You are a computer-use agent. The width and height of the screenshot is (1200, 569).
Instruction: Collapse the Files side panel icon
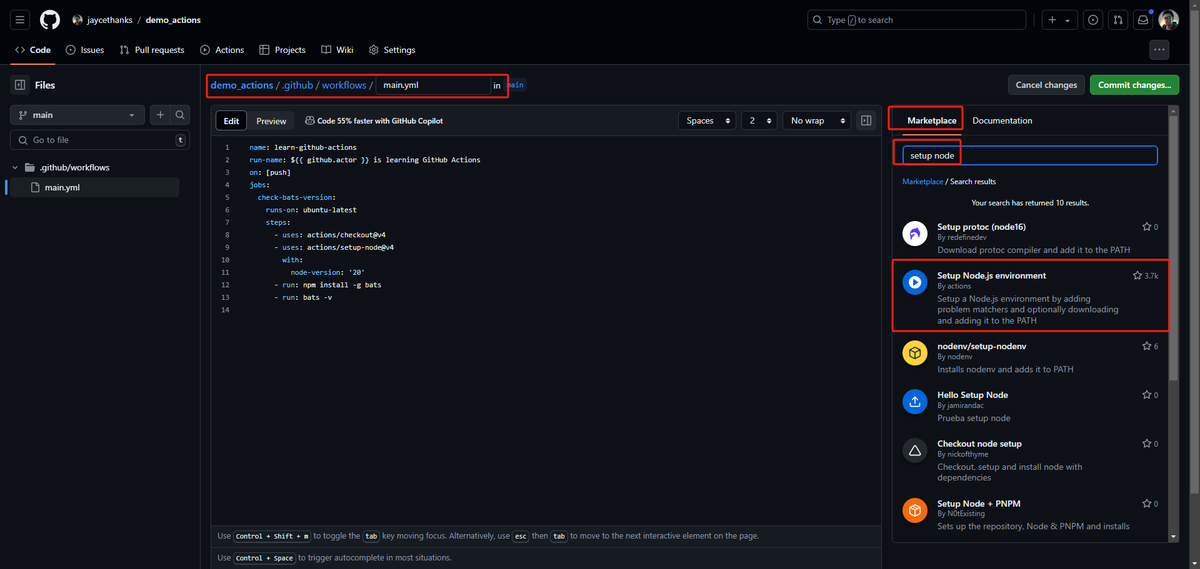(x=19, y=85)
